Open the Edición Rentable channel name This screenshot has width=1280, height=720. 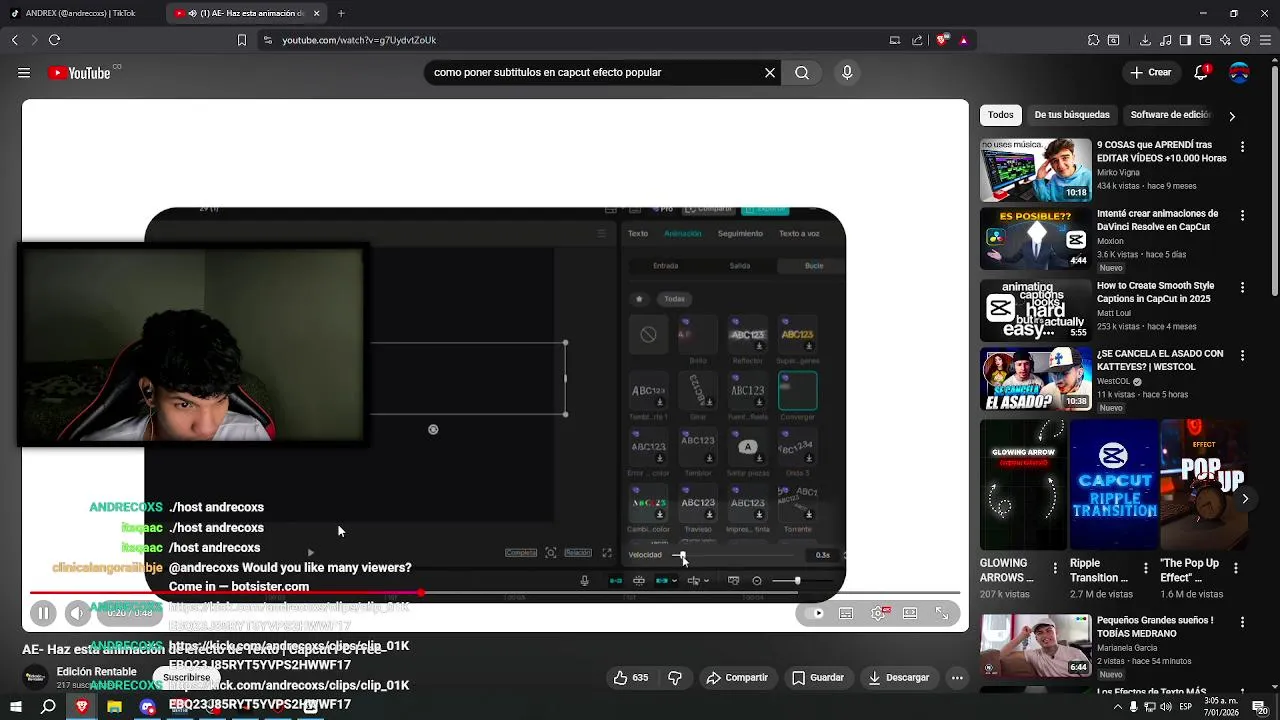pyautogui.click(x=97, y=672)
